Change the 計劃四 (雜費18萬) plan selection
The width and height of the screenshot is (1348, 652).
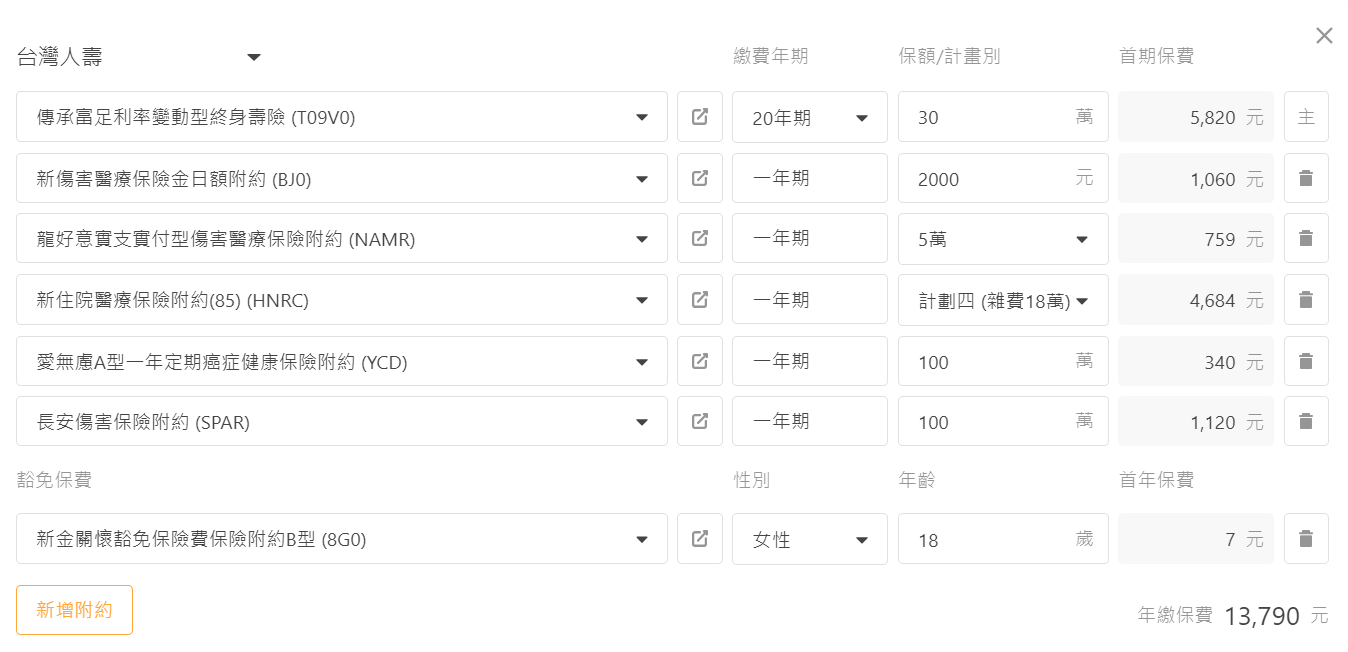(x=1003, y=300)
